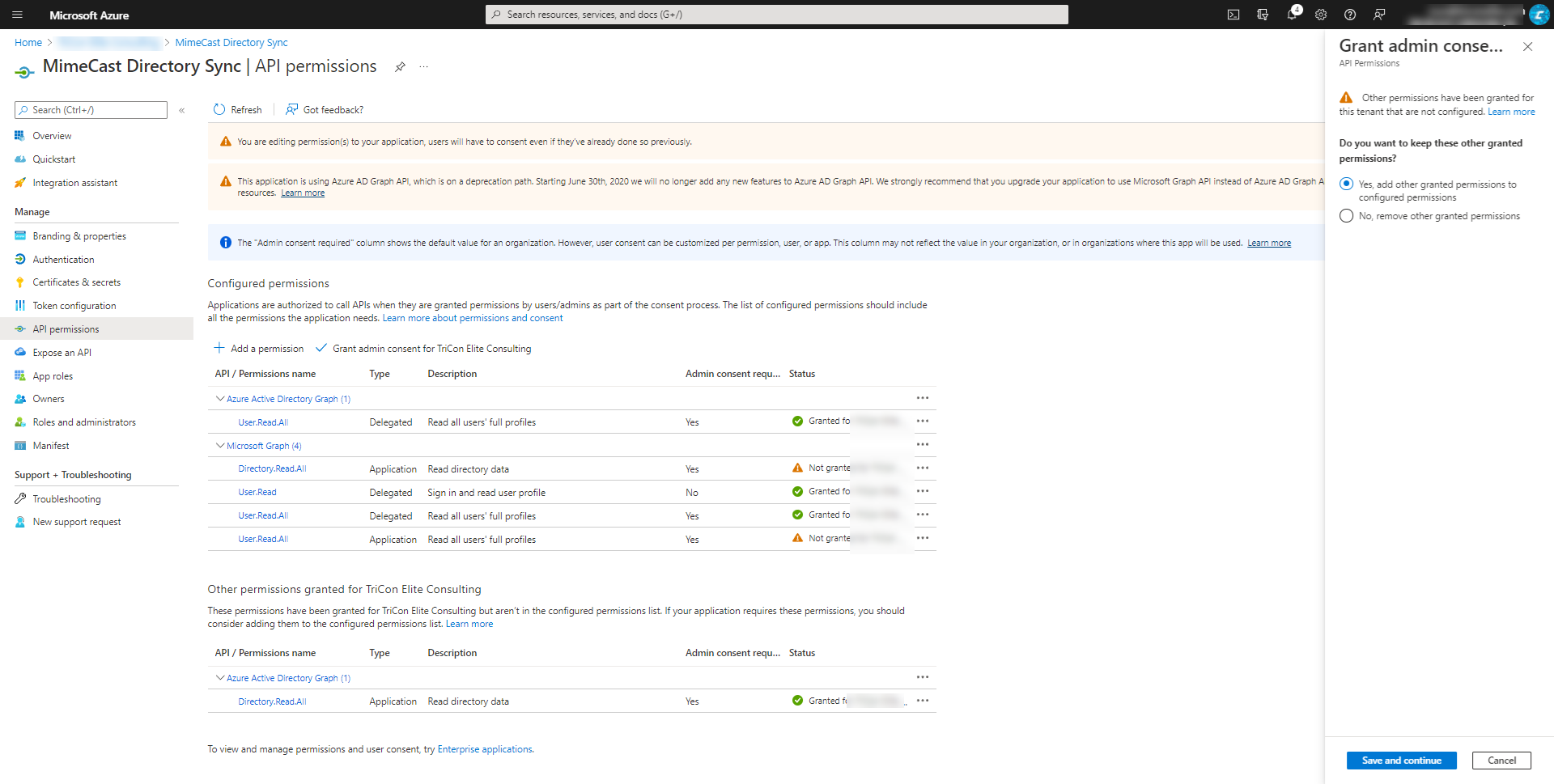Open the MimeCast Directory Sync breadcrumb
Image resolution: width=1554 pixels, height=784 pixels.
tap(231, 43)
